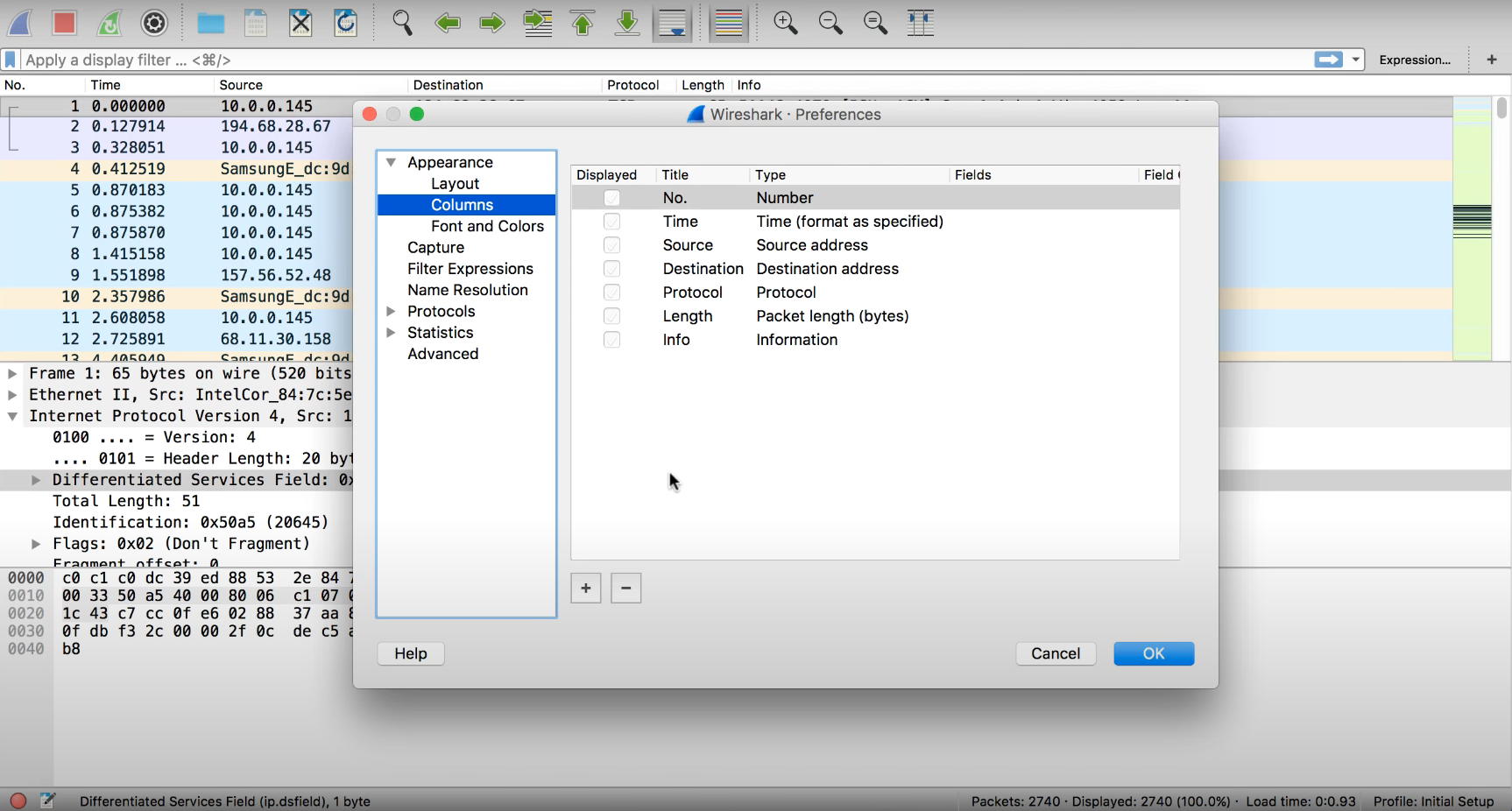
Task: Open the Expression… filter builder
Action: coord(1415,60)
